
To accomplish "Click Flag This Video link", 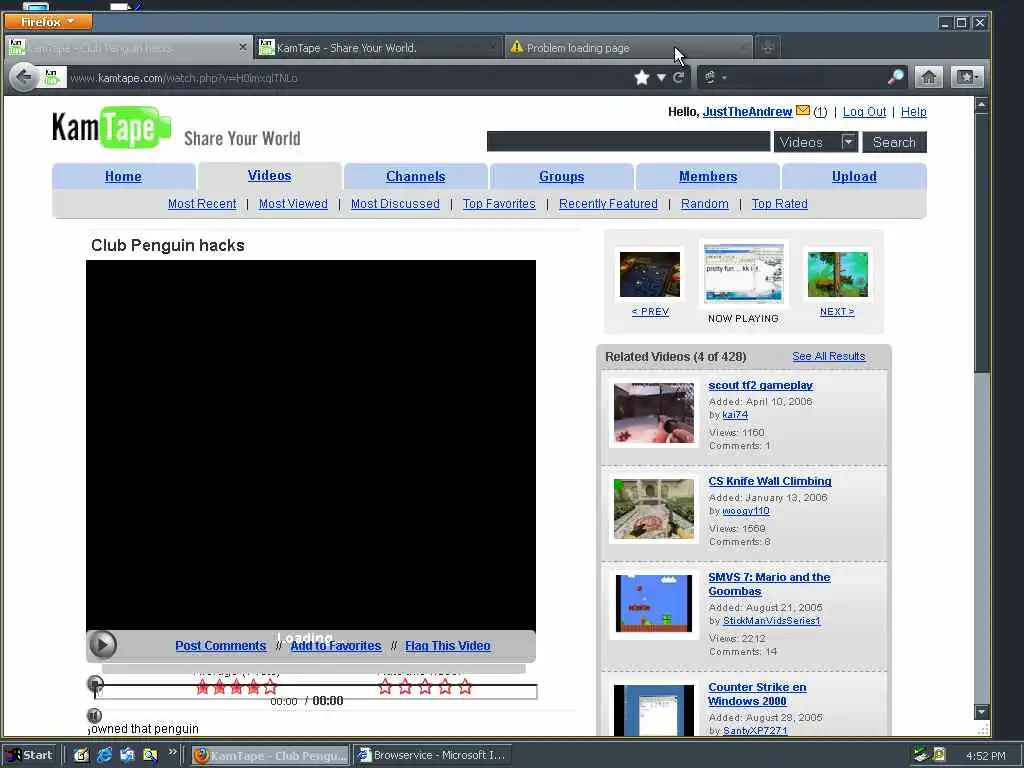I will click(447, 645).
